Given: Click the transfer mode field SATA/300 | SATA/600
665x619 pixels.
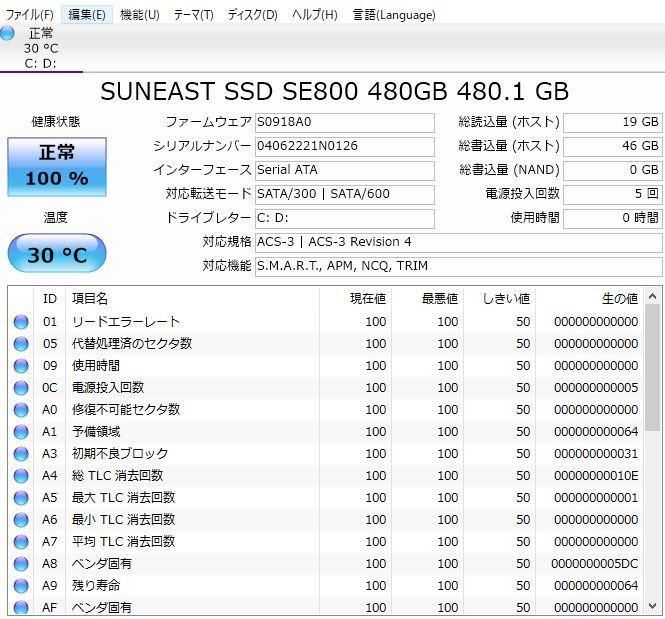Looking at the screenshot, I should click(344, 194).
